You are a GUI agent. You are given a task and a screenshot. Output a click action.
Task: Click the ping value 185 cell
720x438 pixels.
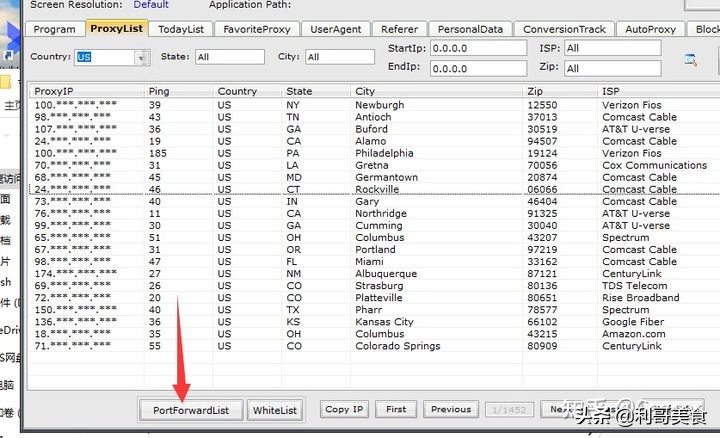158,153
